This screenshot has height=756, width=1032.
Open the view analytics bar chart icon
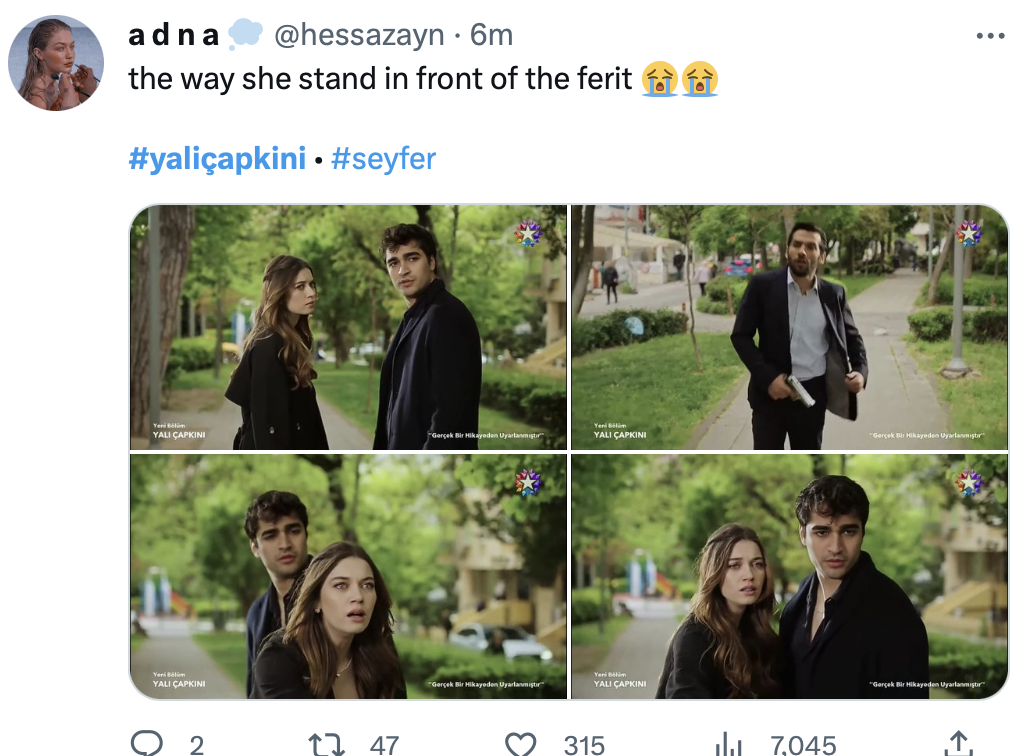click(x=731, y=743)
